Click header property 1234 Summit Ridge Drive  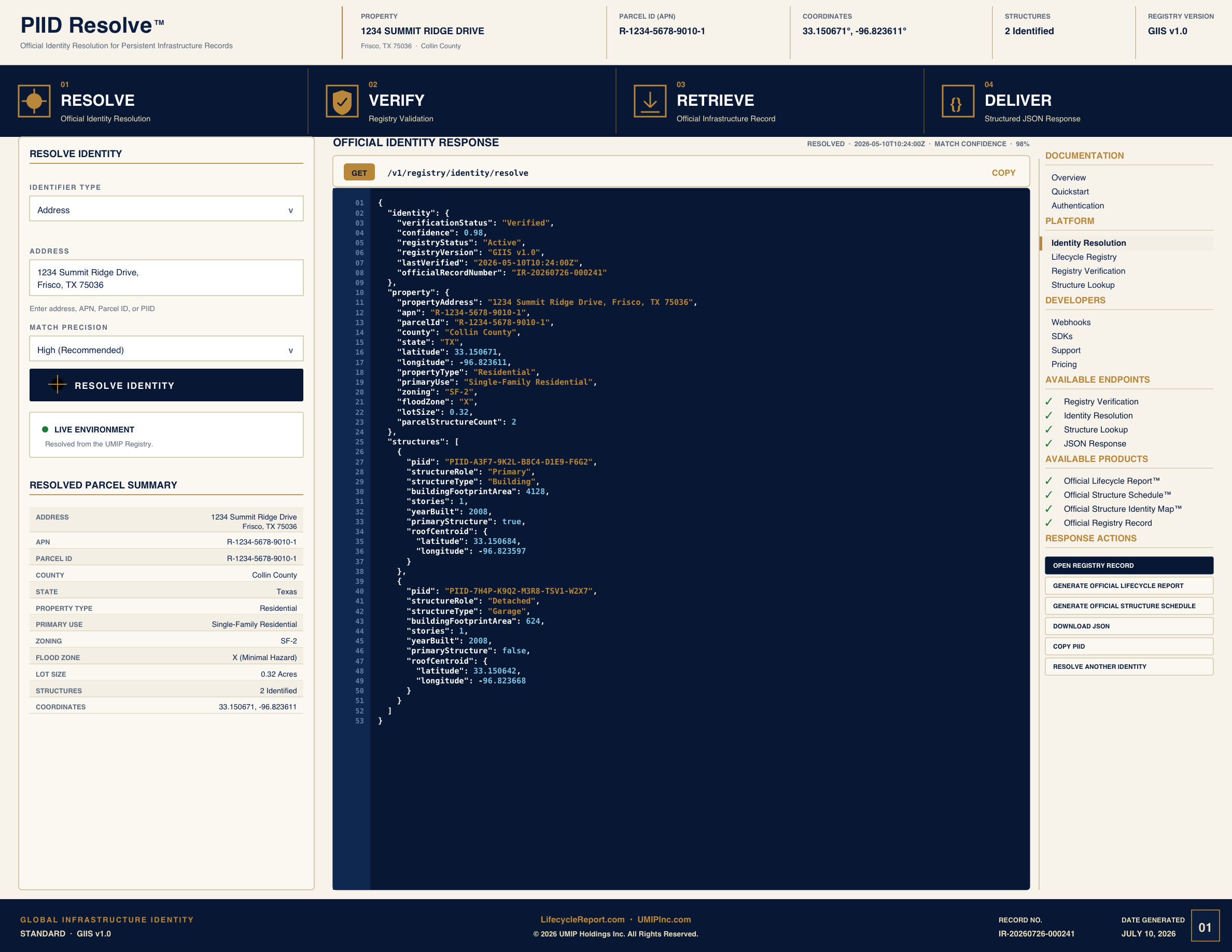[423, 31]
